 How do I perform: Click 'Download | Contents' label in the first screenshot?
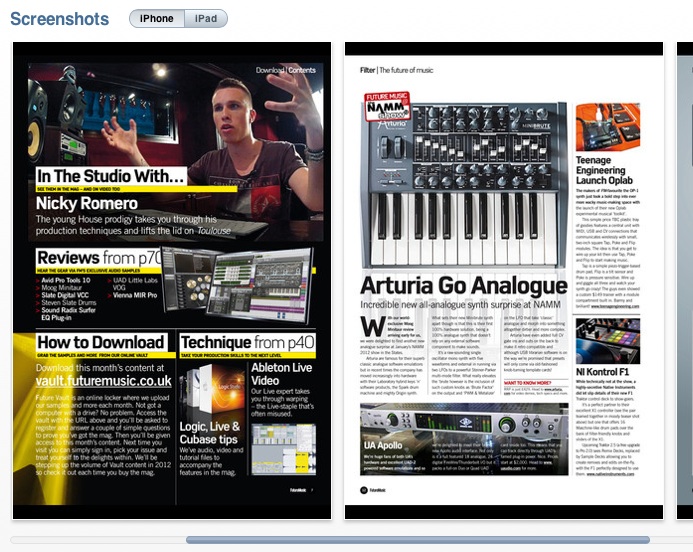[x=286, y=70]
